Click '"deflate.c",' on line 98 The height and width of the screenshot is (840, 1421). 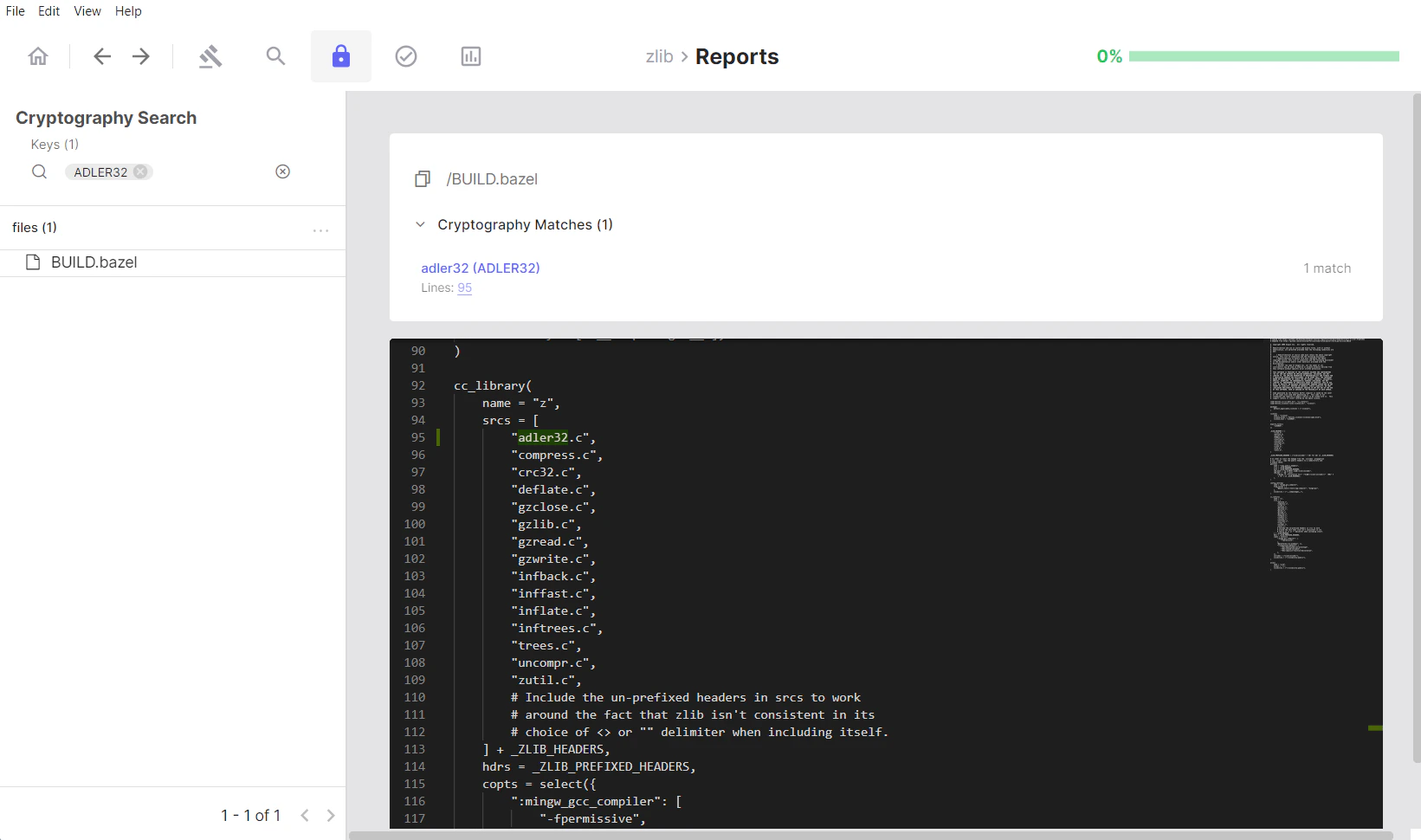(x=553, y=489)
